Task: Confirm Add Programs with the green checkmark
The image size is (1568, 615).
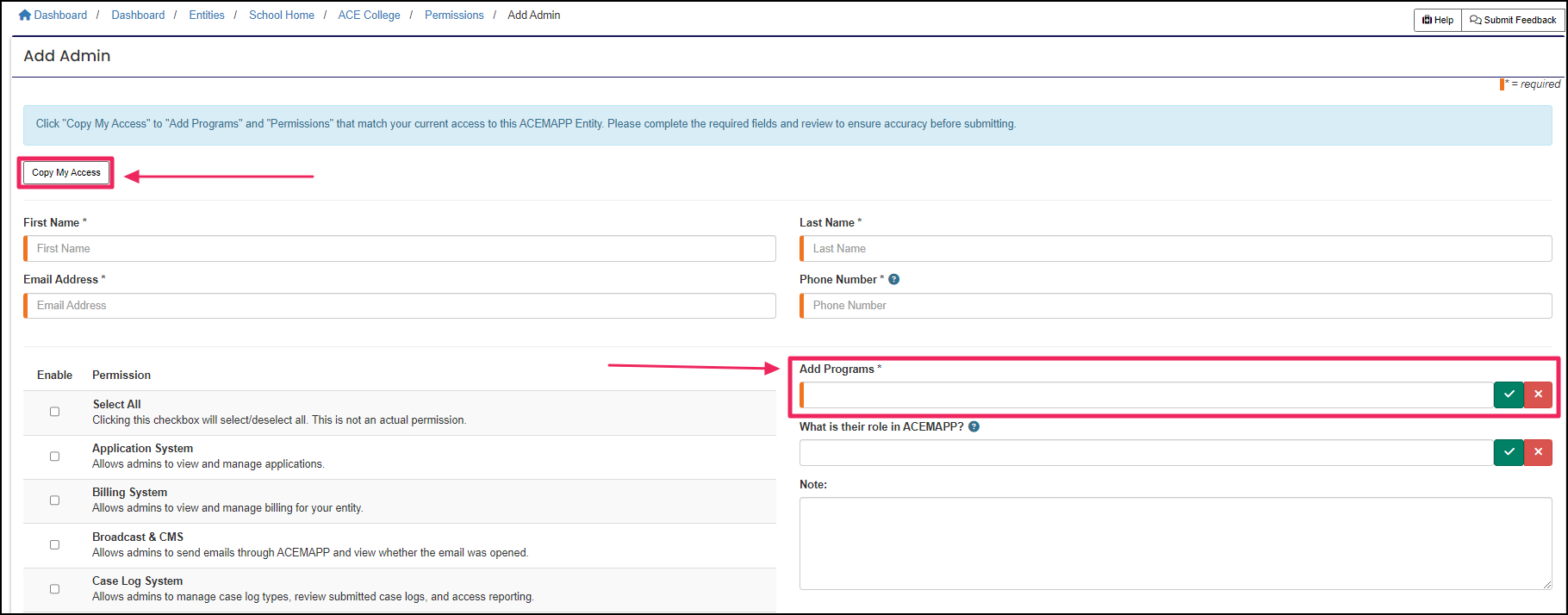Action: pyautogui.click(x=1509, y=394)
